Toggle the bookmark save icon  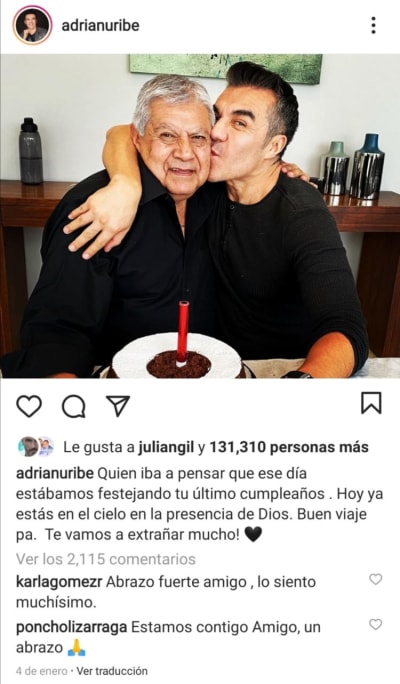(x=371, y=403)
